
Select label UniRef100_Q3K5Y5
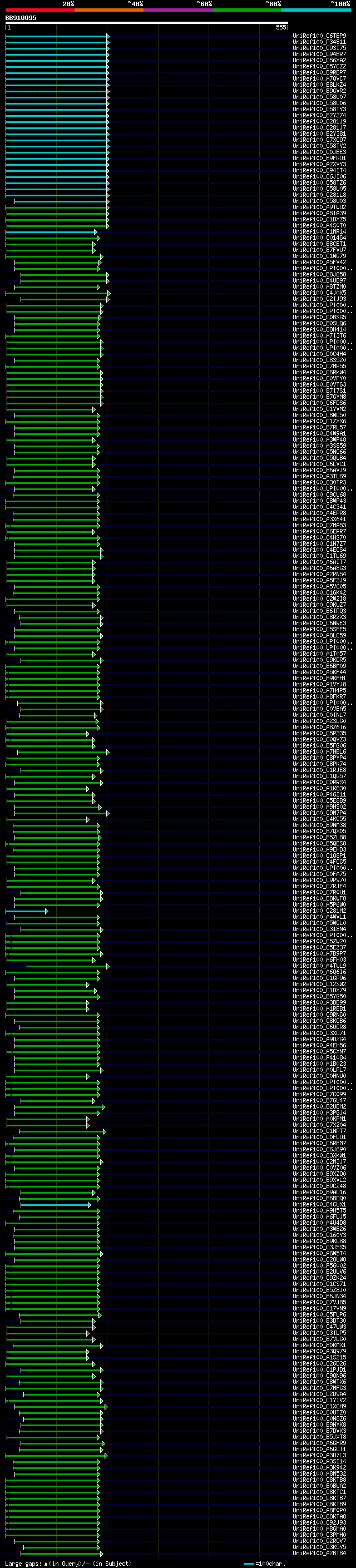[x=319, y=1547]
